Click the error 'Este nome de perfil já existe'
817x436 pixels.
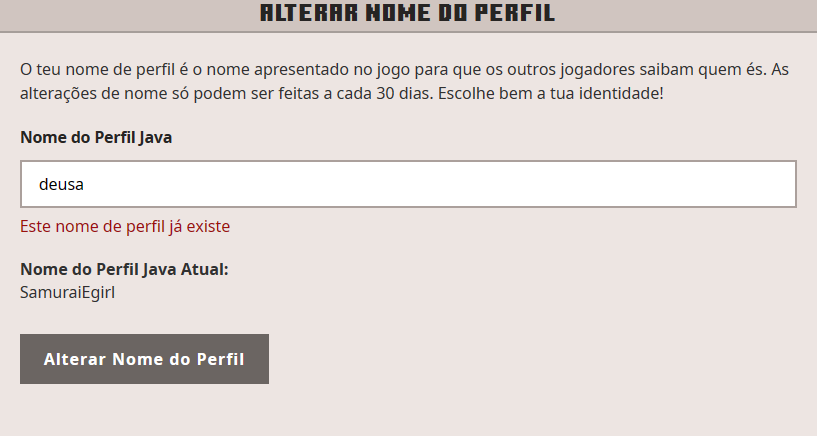coord(125,226)
